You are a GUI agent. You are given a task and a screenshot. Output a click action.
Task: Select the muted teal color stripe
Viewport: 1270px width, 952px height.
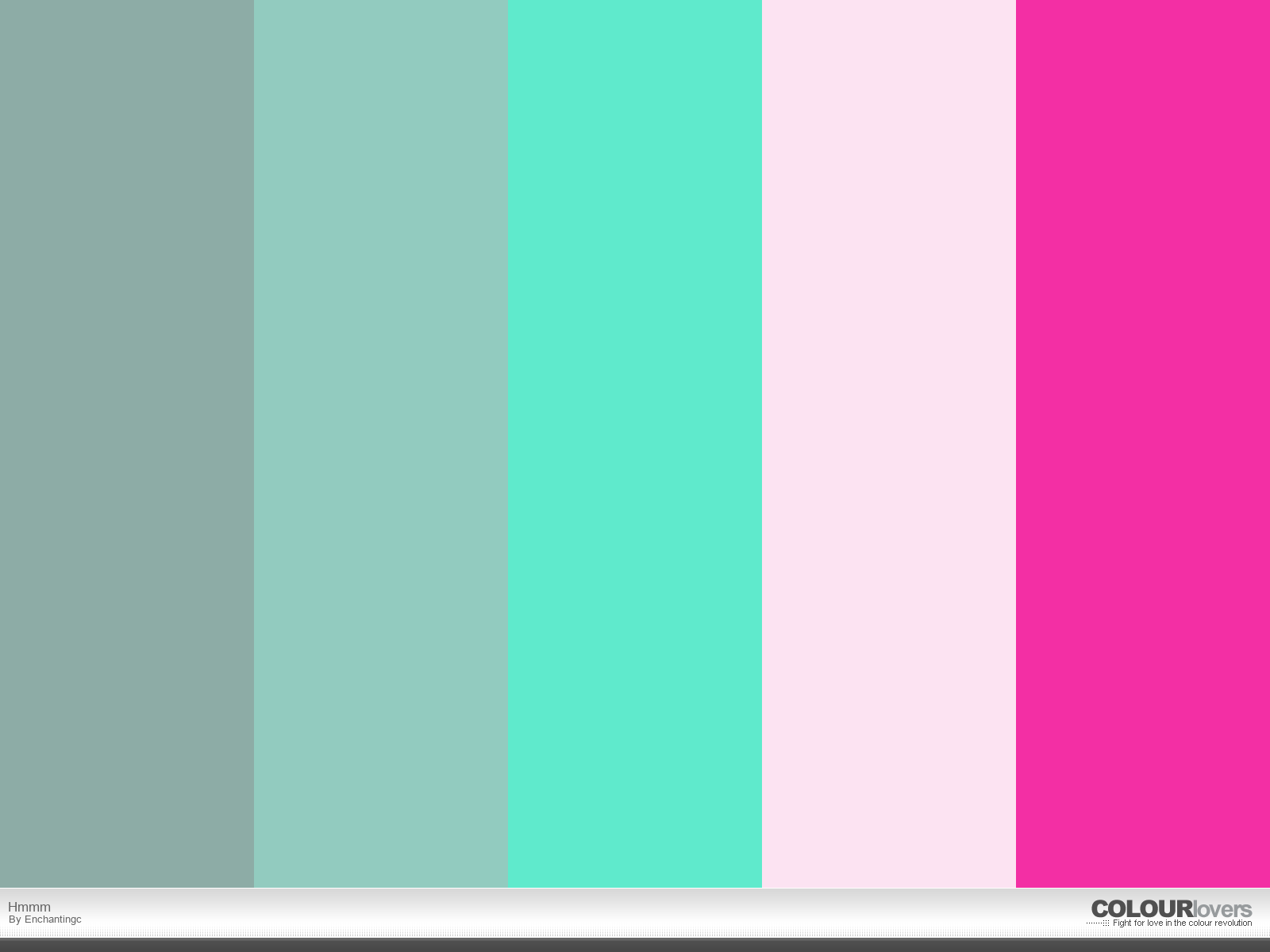pos(381,443)
